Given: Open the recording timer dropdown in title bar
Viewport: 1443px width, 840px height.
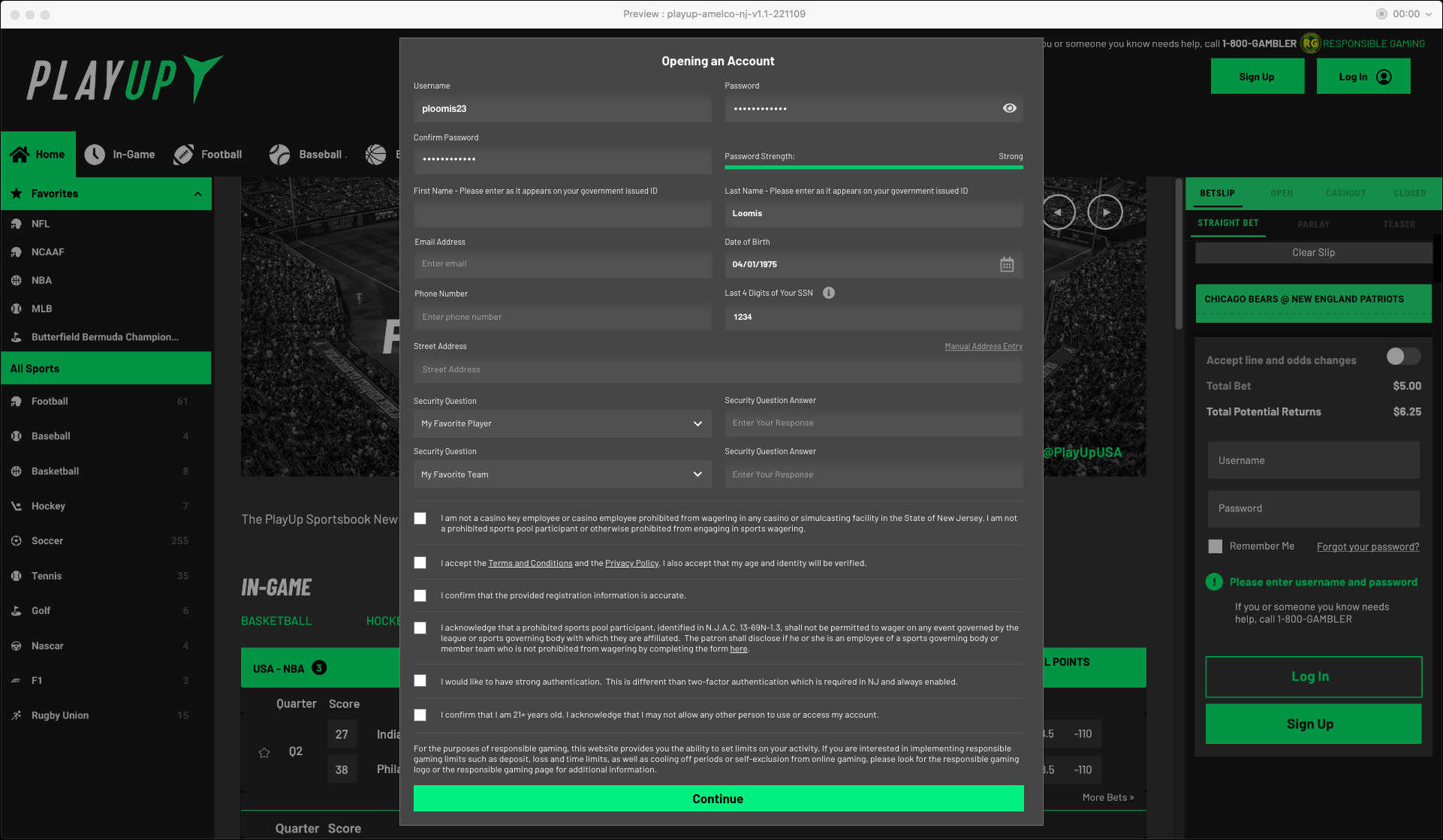Looking at the screenshot, I should click(1429, 14).
